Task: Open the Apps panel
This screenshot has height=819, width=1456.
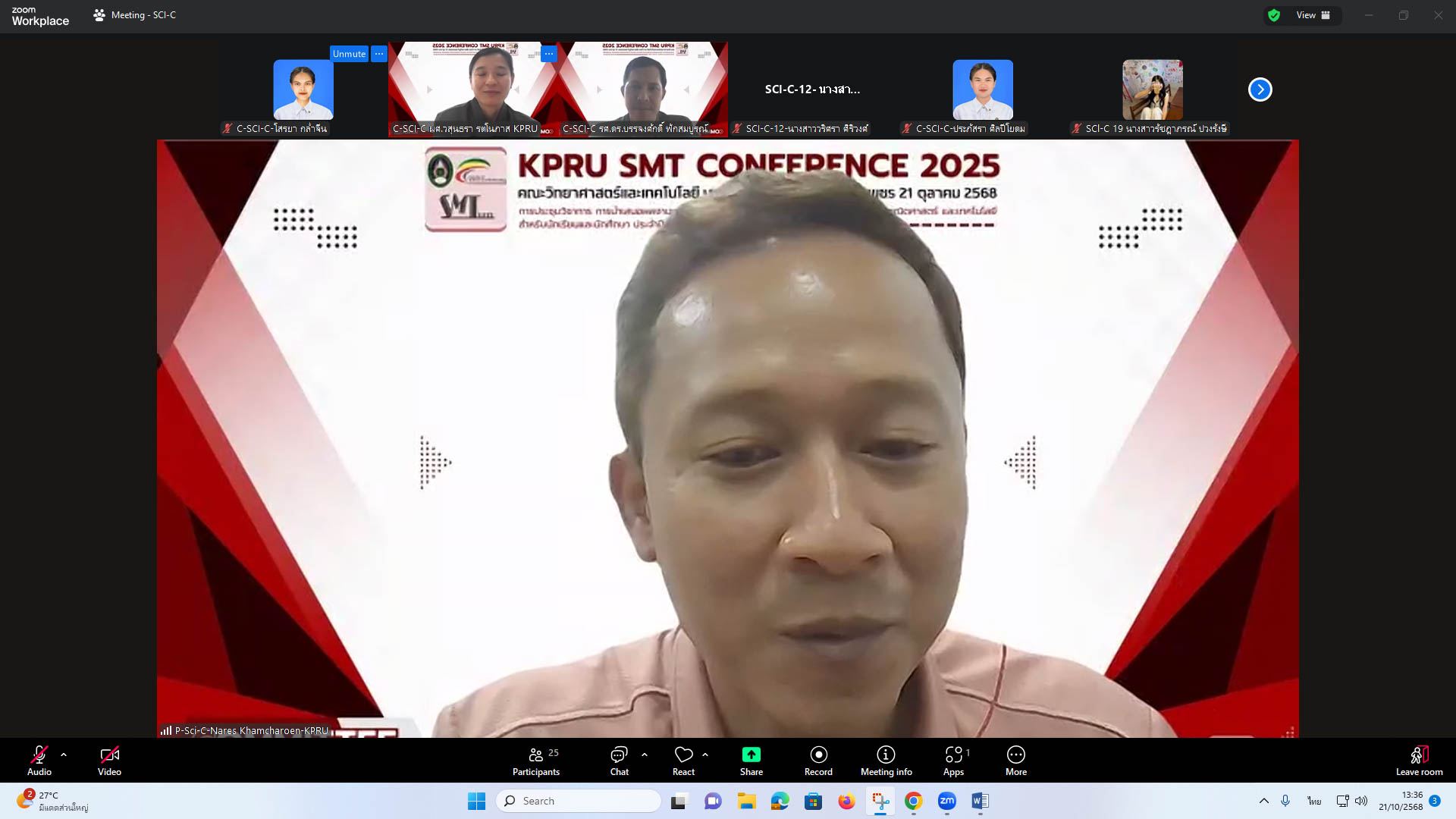Action: [953, 761]
